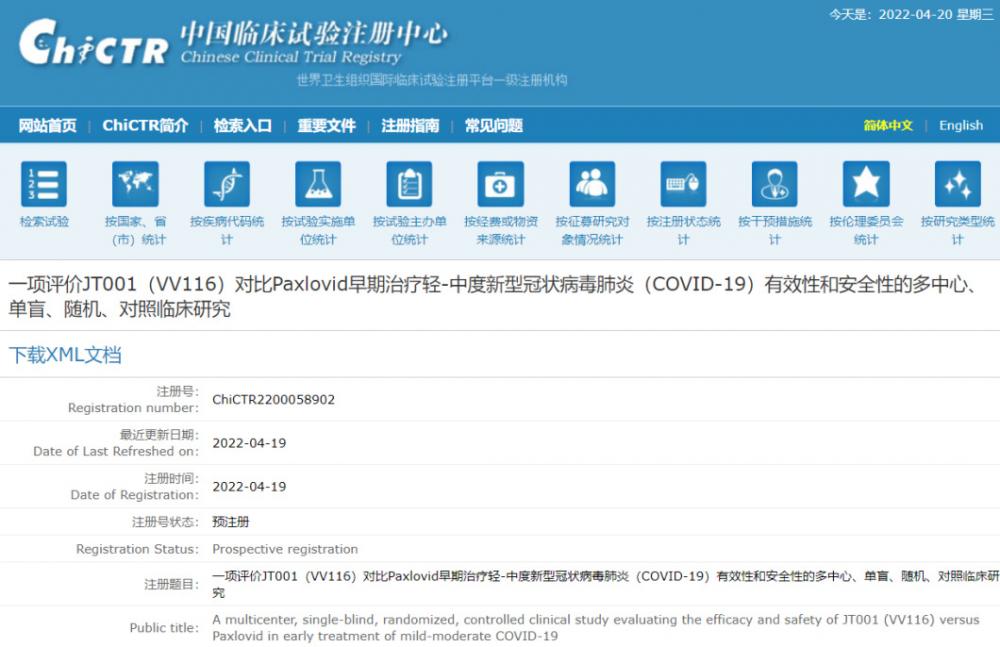The width and height of the screenshot is (1000, 647).
Task: Click the flask trial site statistics icon
Action: tap(318, 184)
